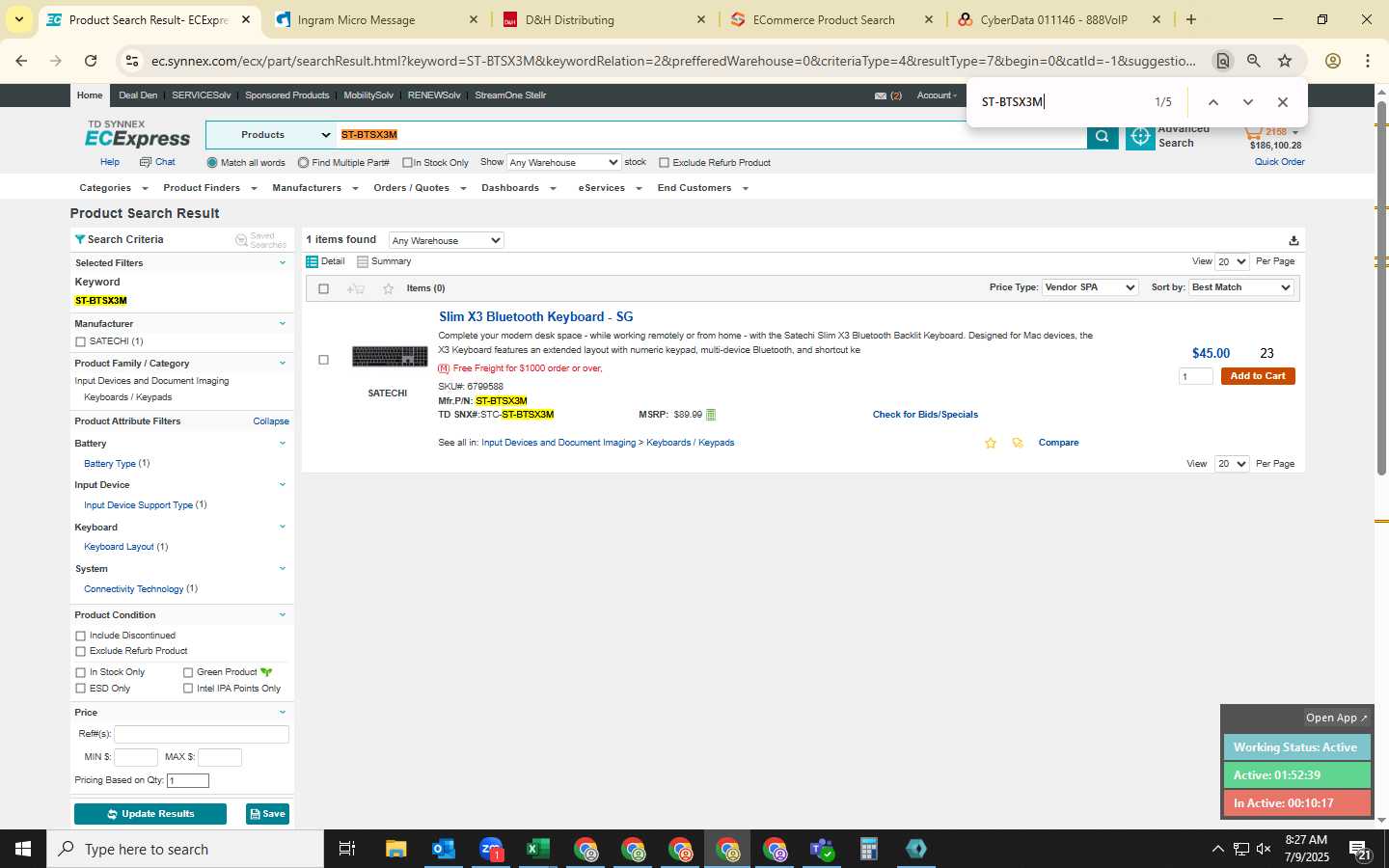Click the download results icon

click(x=1294, y=240)
